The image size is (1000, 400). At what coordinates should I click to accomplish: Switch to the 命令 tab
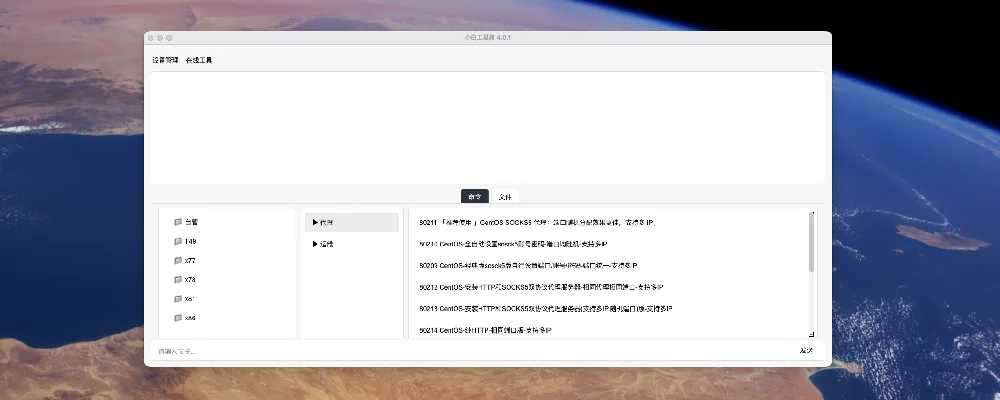pyautogui.click(x=474, y=196)
